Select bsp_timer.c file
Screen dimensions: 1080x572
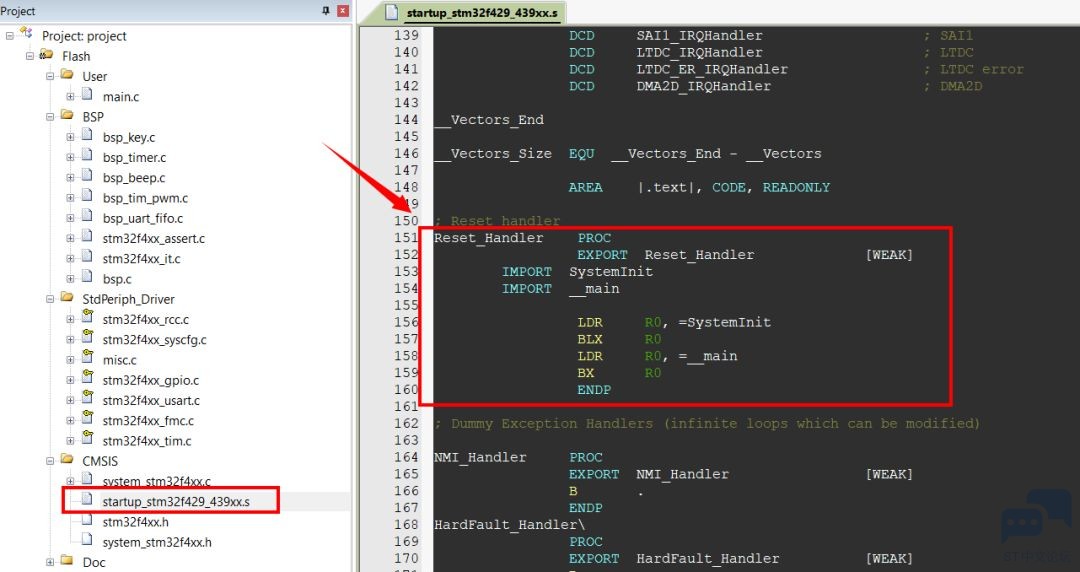click(134, 157)
